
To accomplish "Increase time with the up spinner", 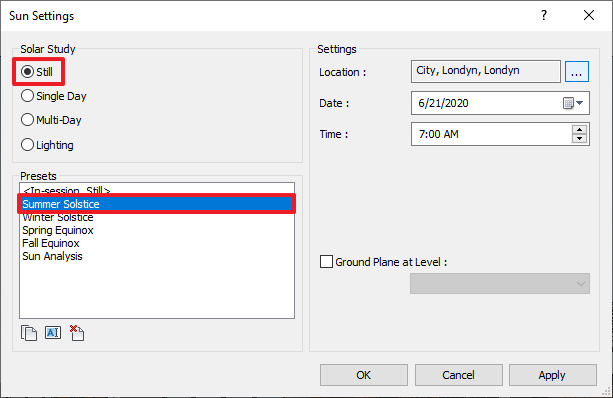I will coord(579,130).
